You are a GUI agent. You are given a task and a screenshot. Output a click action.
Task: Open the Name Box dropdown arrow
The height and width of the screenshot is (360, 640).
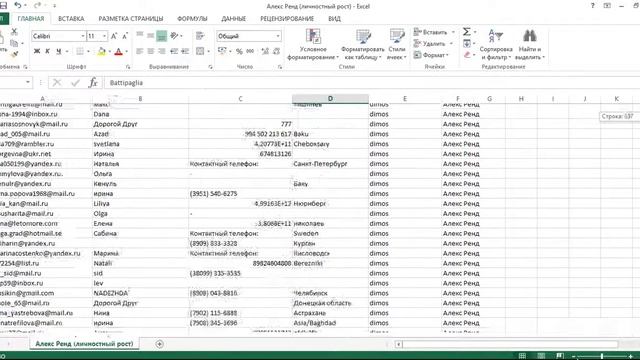tap(27, 82)
